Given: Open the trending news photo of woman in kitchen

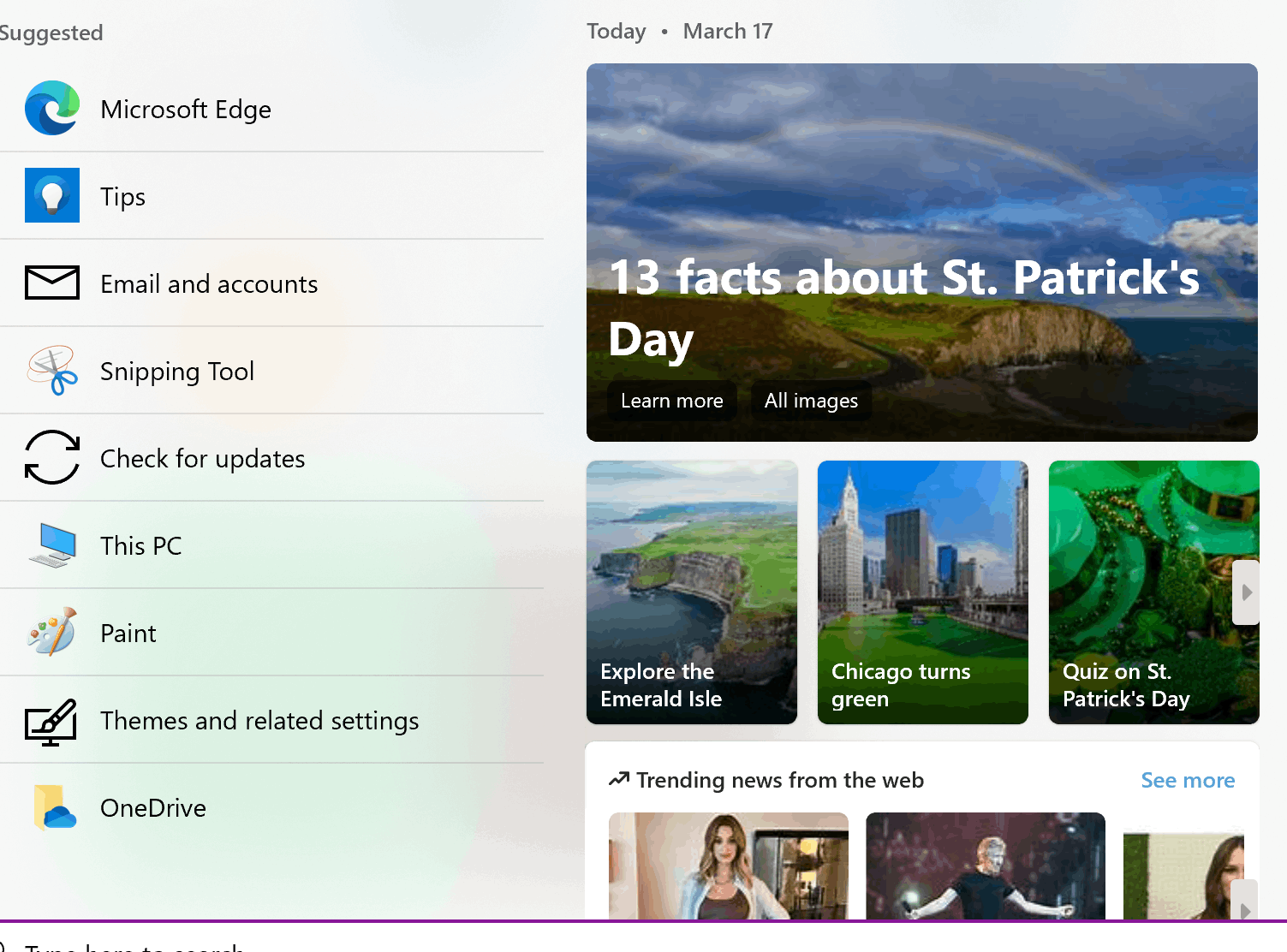Looking at the screenshot, I should pos(729,866).
